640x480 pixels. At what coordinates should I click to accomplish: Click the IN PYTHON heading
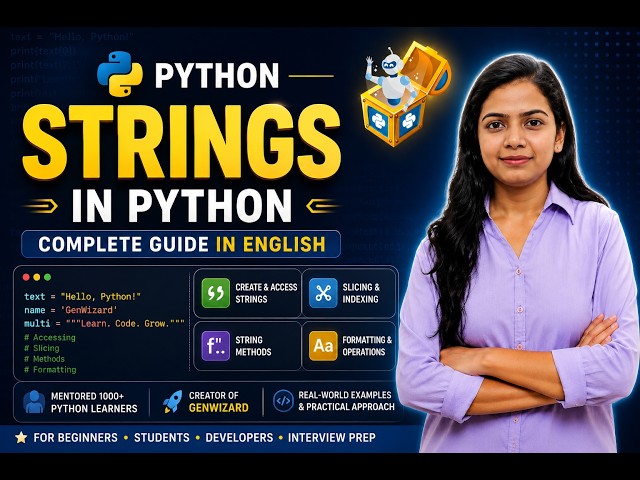pyautogui.click(x=182, y=206)
